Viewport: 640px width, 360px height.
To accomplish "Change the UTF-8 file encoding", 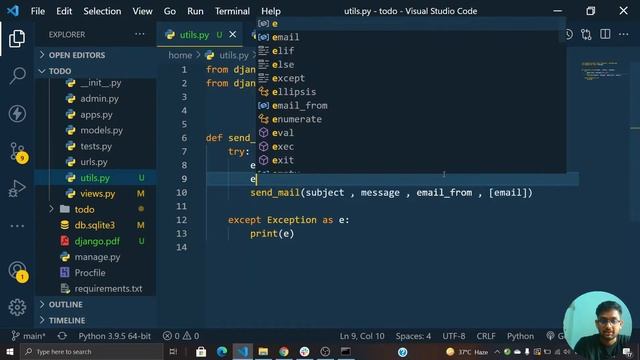I will 453,336.
